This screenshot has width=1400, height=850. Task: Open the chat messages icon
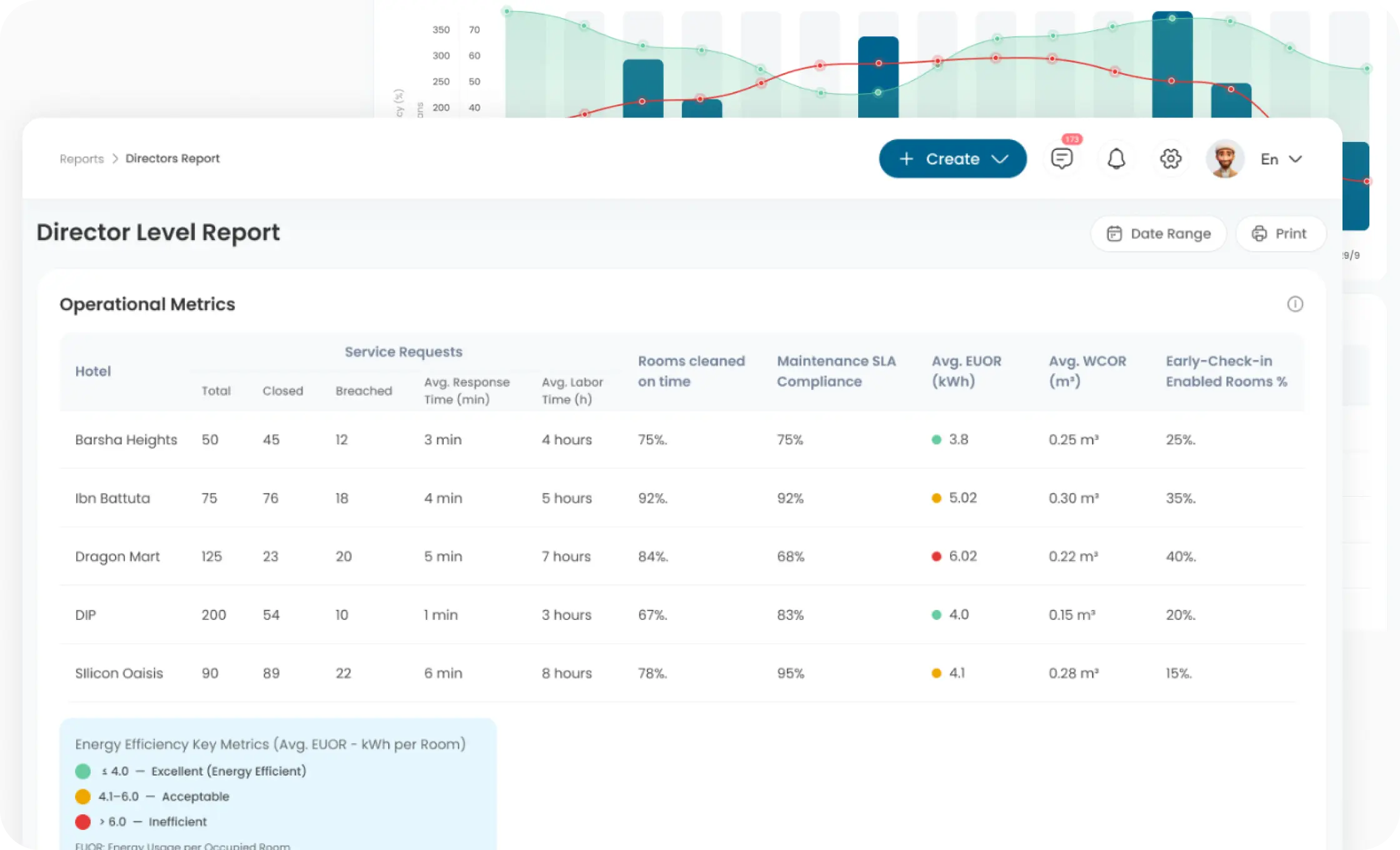click(1061, 159)
